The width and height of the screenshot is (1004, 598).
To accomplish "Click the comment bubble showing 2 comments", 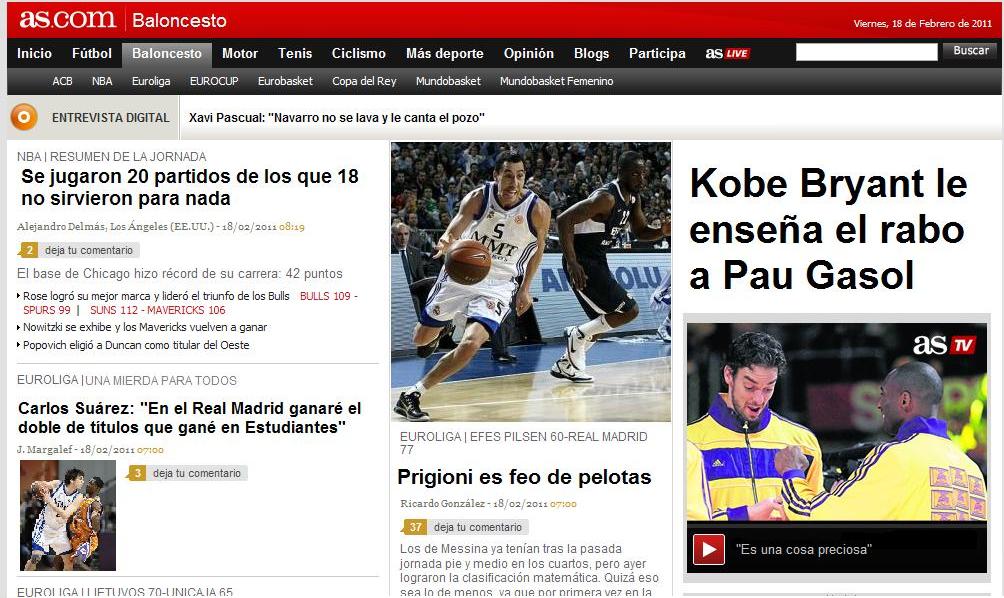I will (x=28, y=250).
